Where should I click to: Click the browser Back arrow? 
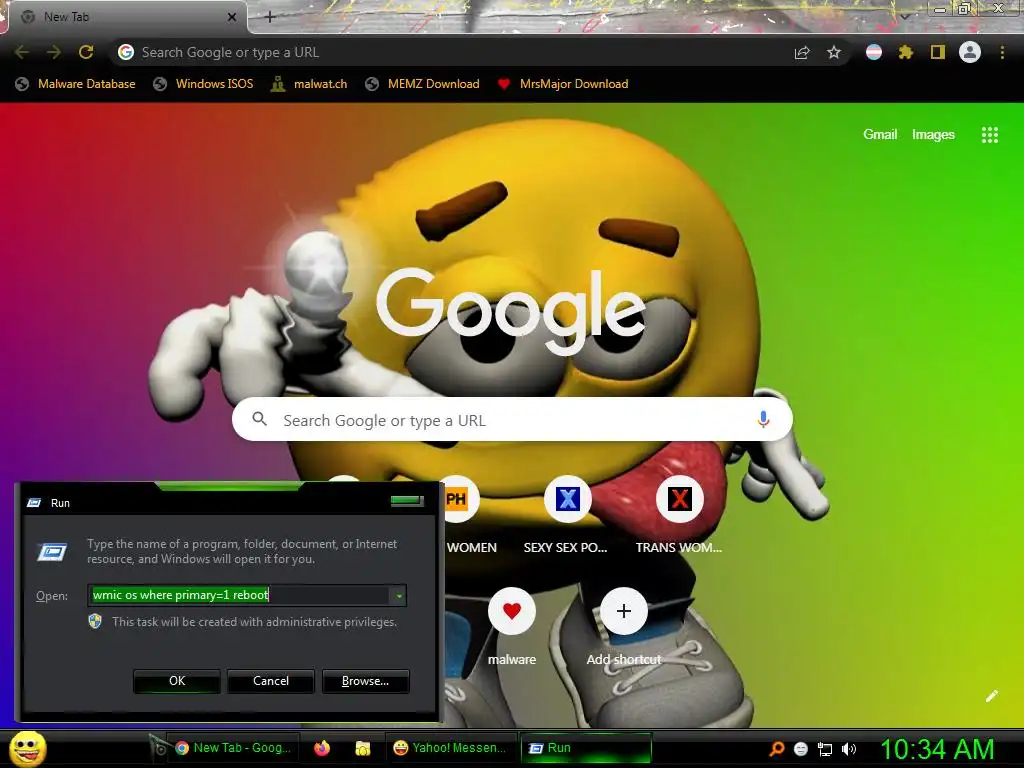point(22,52)
